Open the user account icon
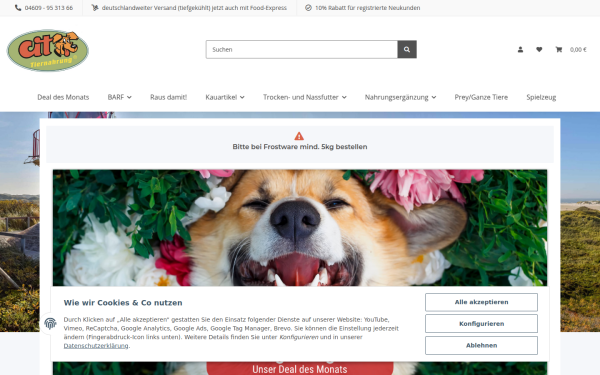 (x=520, y=49)
